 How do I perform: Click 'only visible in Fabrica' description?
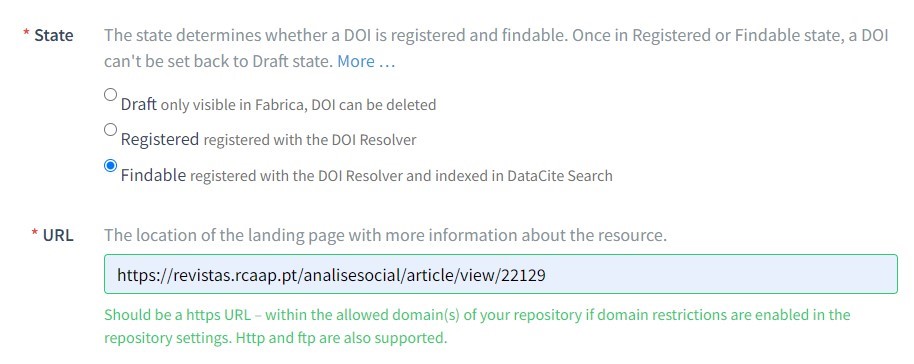pyautogui.click(x=234, y=106)
